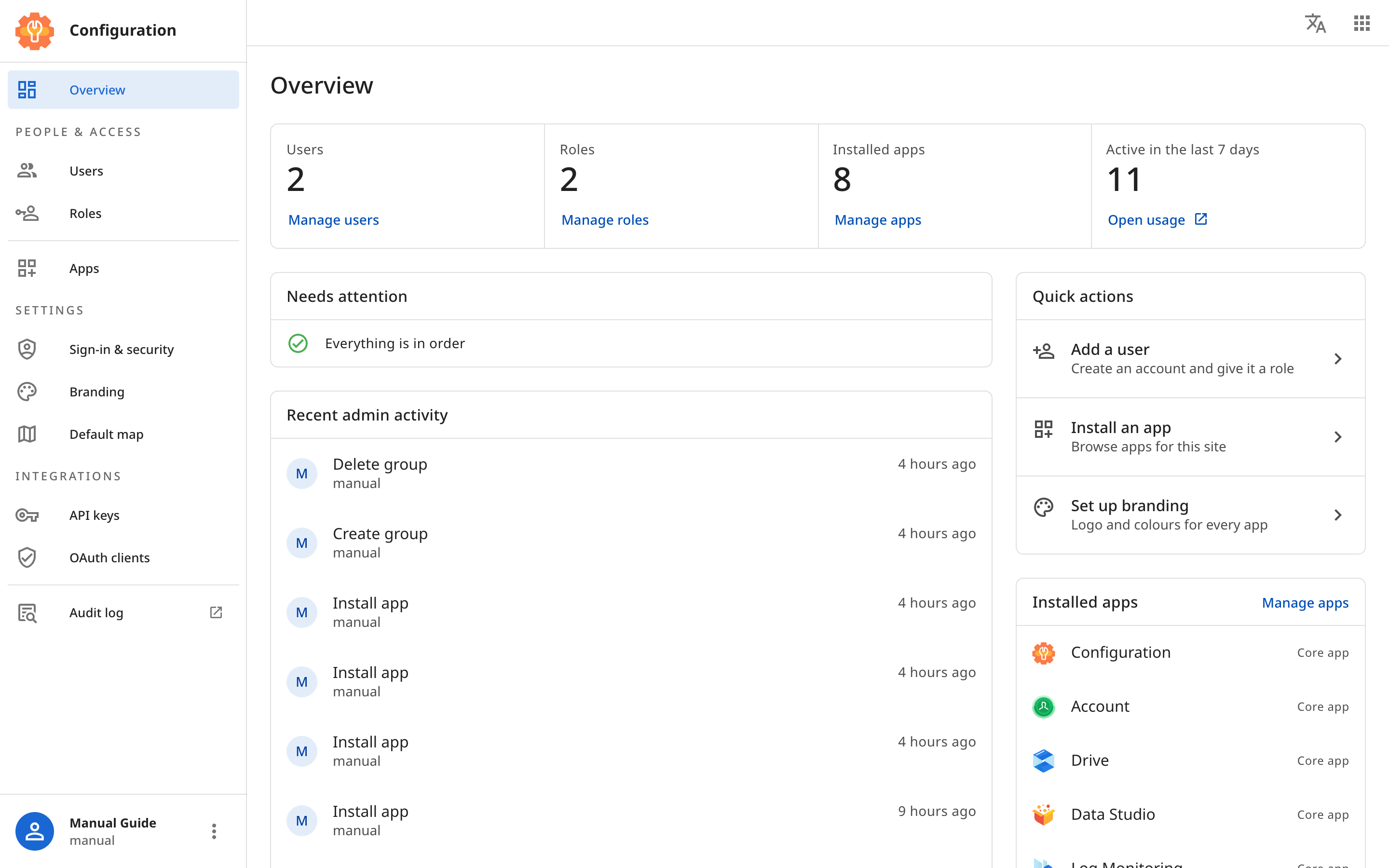Image resolution: width=1389 pixels, height=868 pixels.
Task: Click the Account app green icon
Action: [x=1044, y=706]
